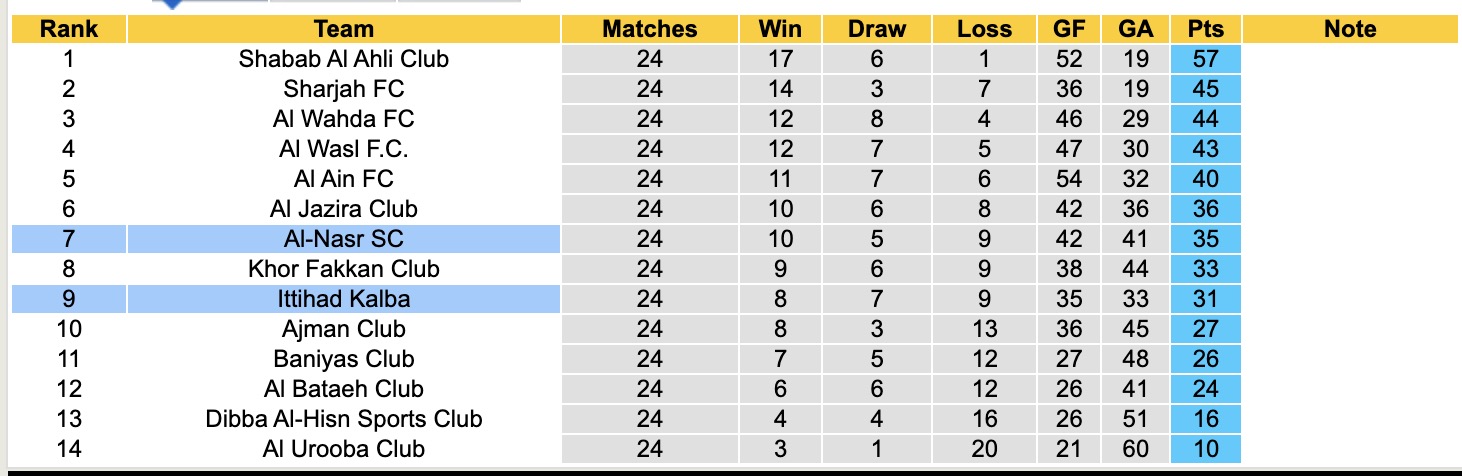Viewport: 1462px width, 476px height.
Task: Click the Shabab Al Ahli Club team name
Action: pyautogui.click(x=343, y=59)
